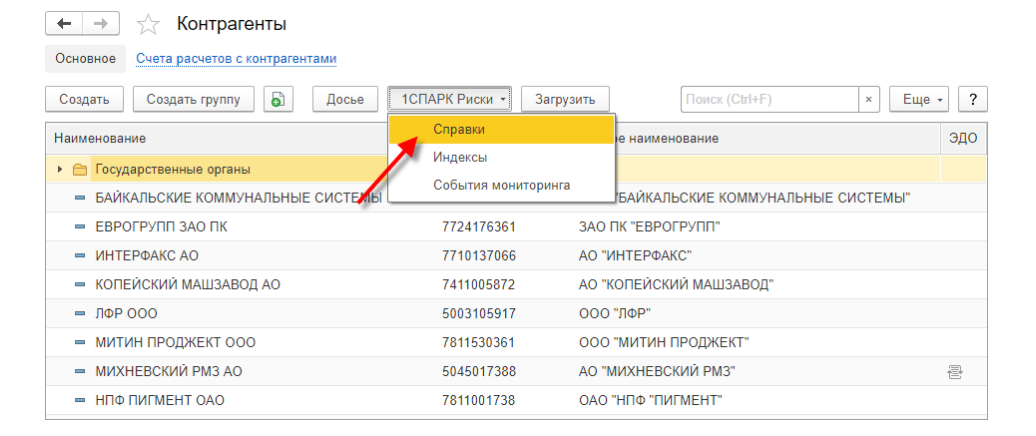The height and width of the screenshot is (436, 1036).
Task: Click the row marker icon beside НПФ ПИГМЕНТ ОАО
Action: click(80, 401)
